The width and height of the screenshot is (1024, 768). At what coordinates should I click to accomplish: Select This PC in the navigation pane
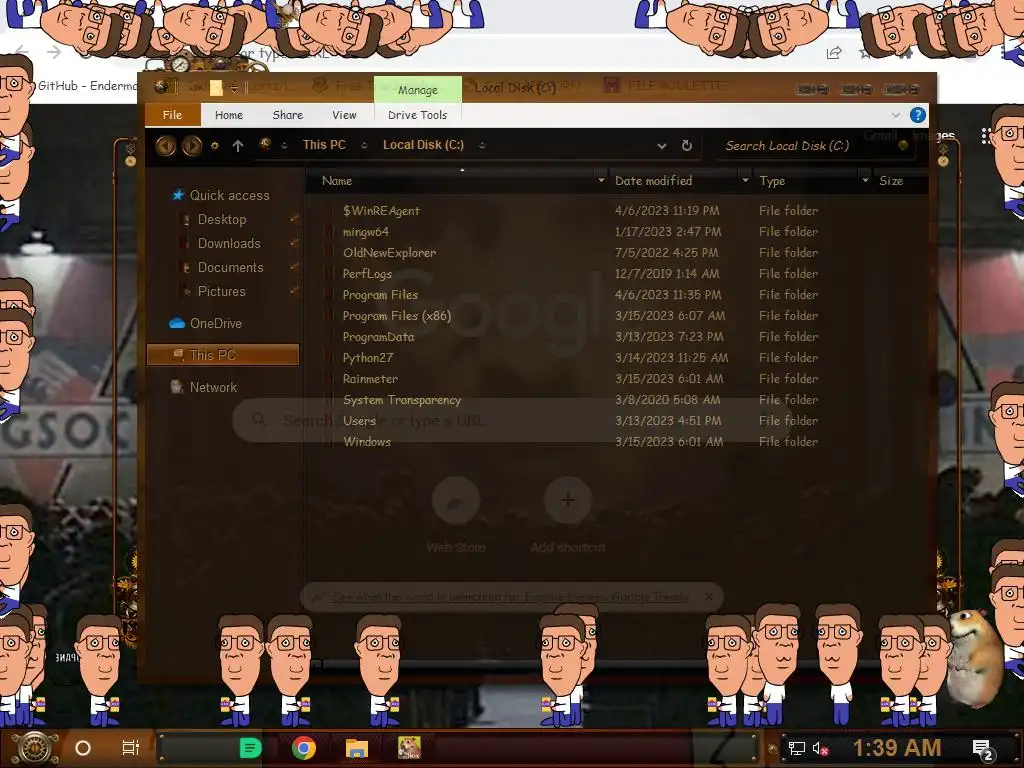[223, 355]
